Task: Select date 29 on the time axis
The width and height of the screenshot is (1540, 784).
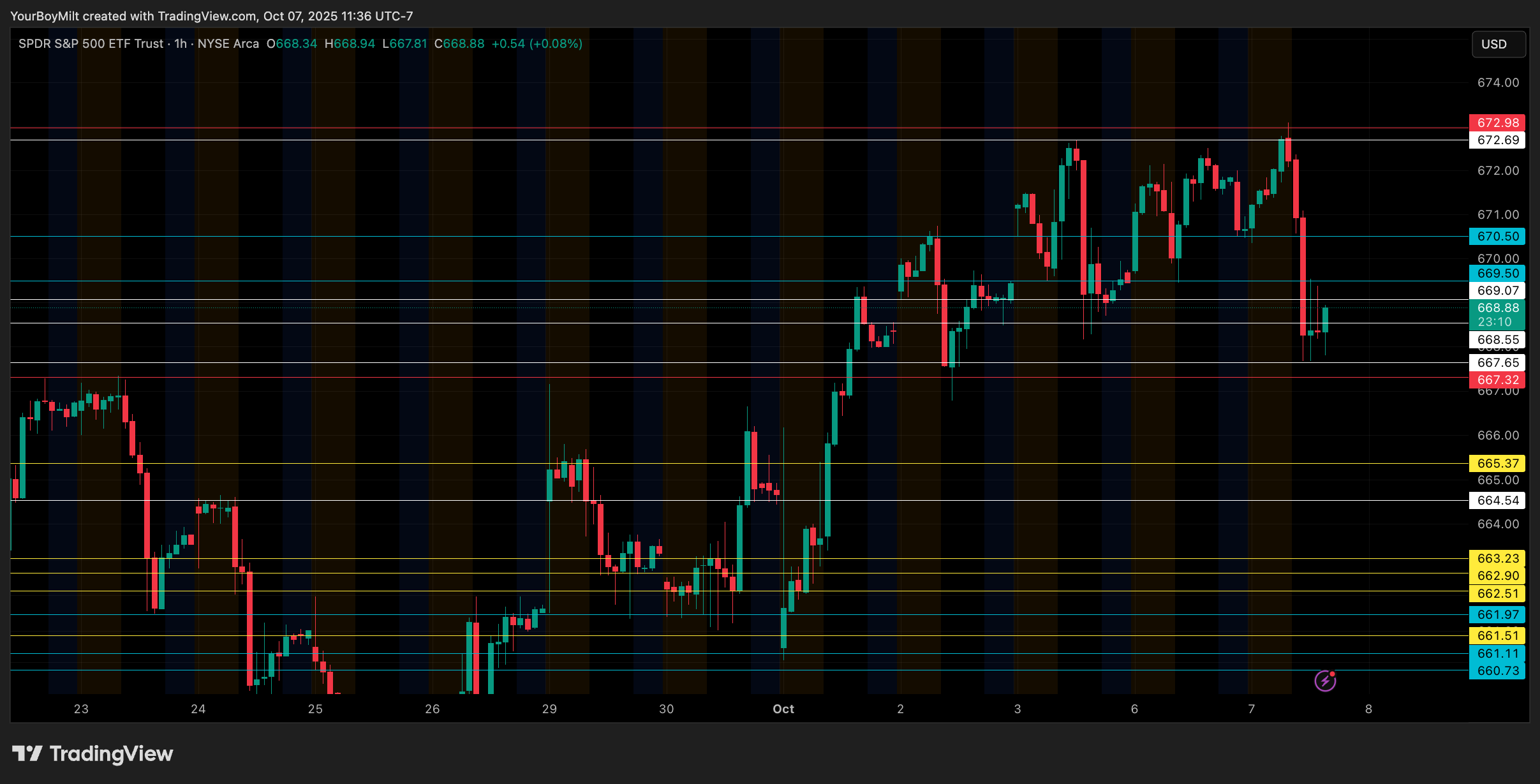Action: point(549,709)
